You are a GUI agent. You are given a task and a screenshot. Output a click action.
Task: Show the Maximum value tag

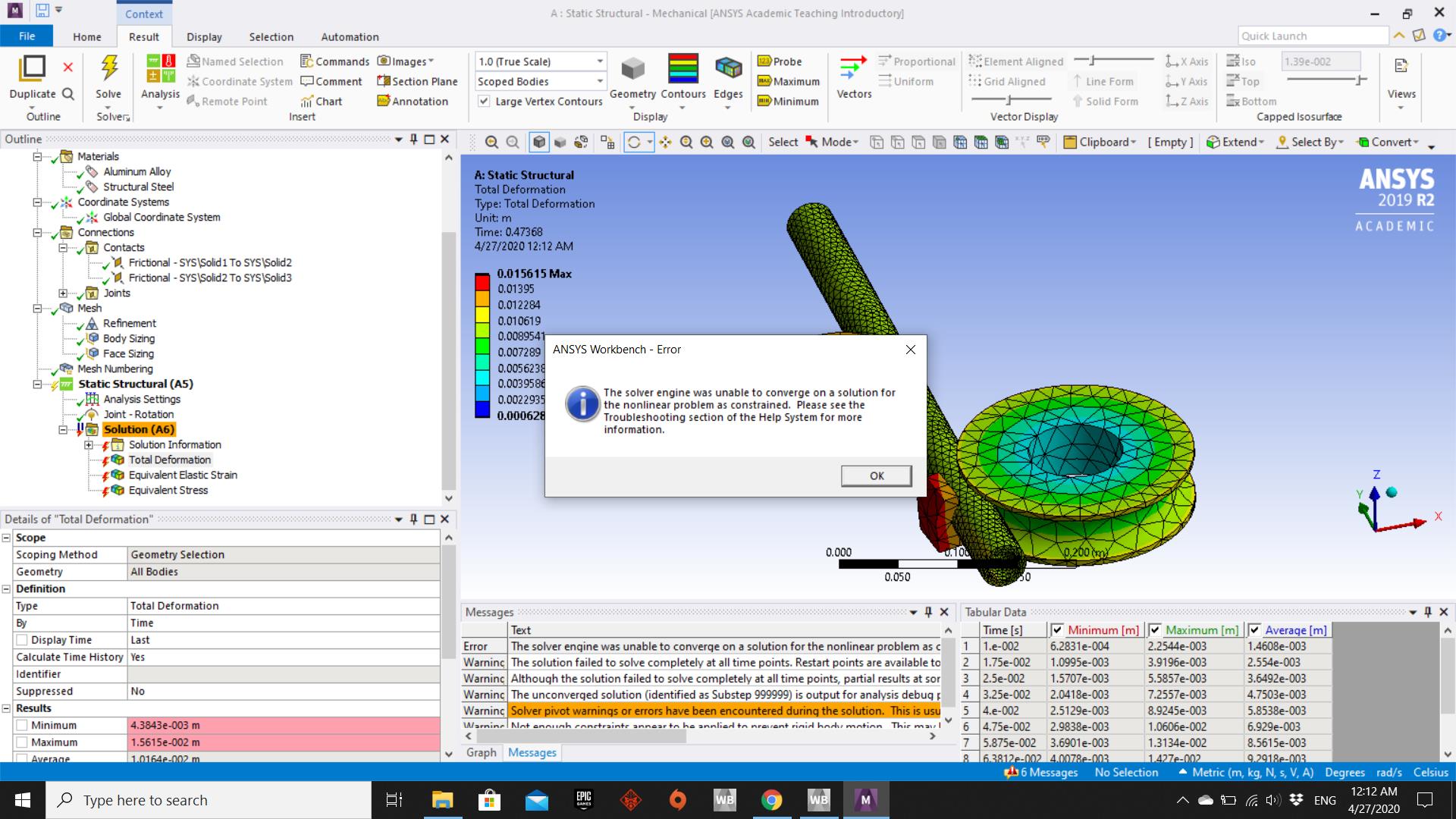pos(789,81)
